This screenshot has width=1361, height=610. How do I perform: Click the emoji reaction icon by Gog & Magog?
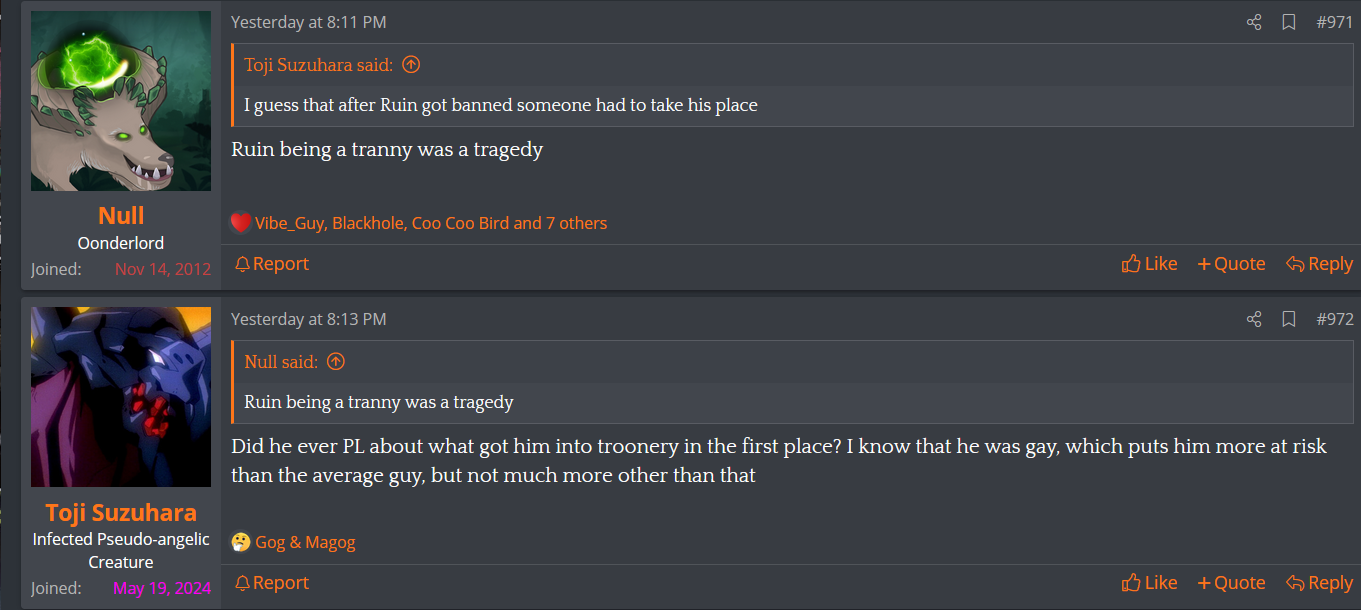point(240,542)
